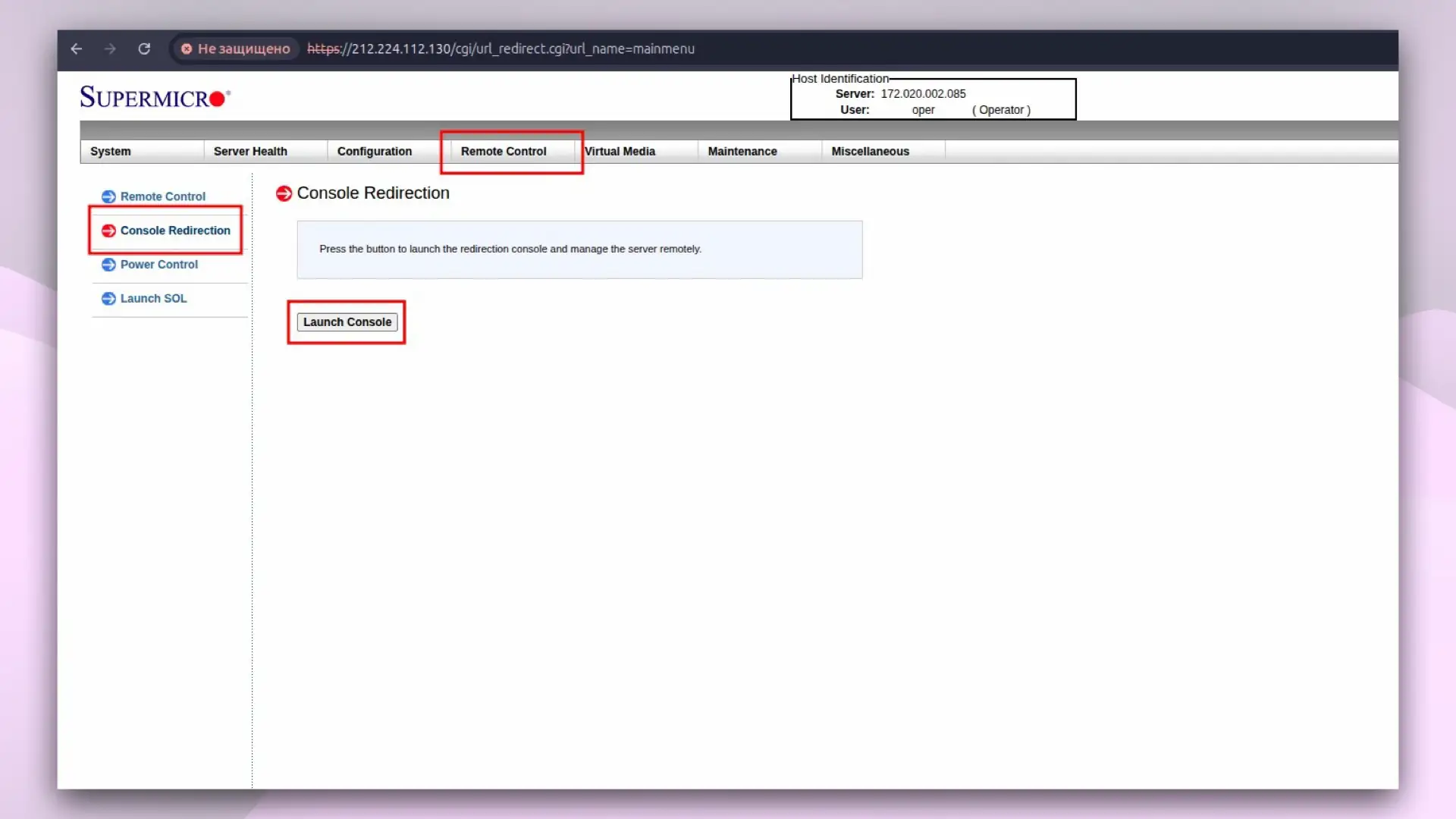Click the browser back arrow
The width and height of the screenshot is (1456, 819).
[77, 49]
